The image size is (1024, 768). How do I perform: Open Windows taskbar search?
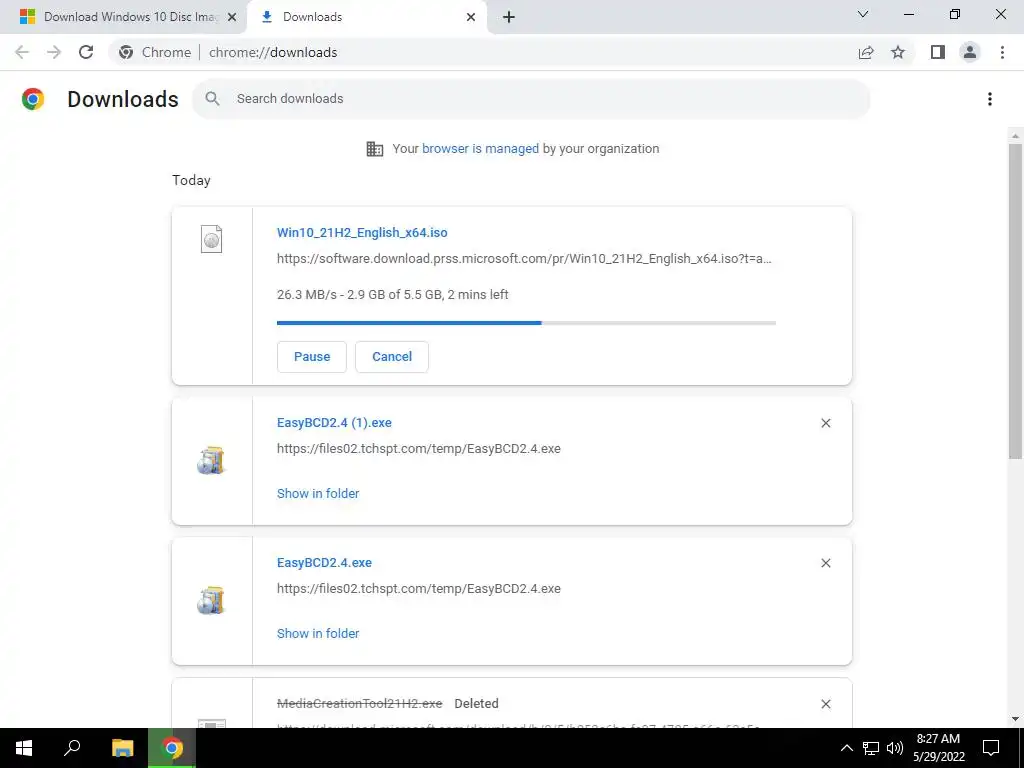point(72,748)
